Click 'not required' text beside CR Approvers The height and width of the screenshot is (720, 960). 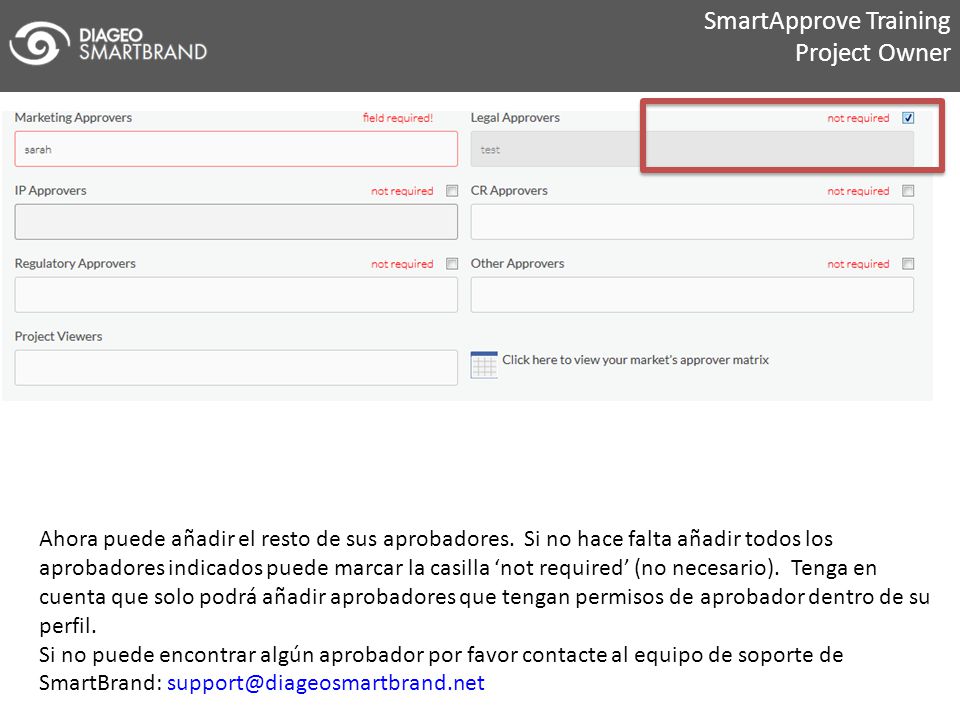tap(858, 191)
